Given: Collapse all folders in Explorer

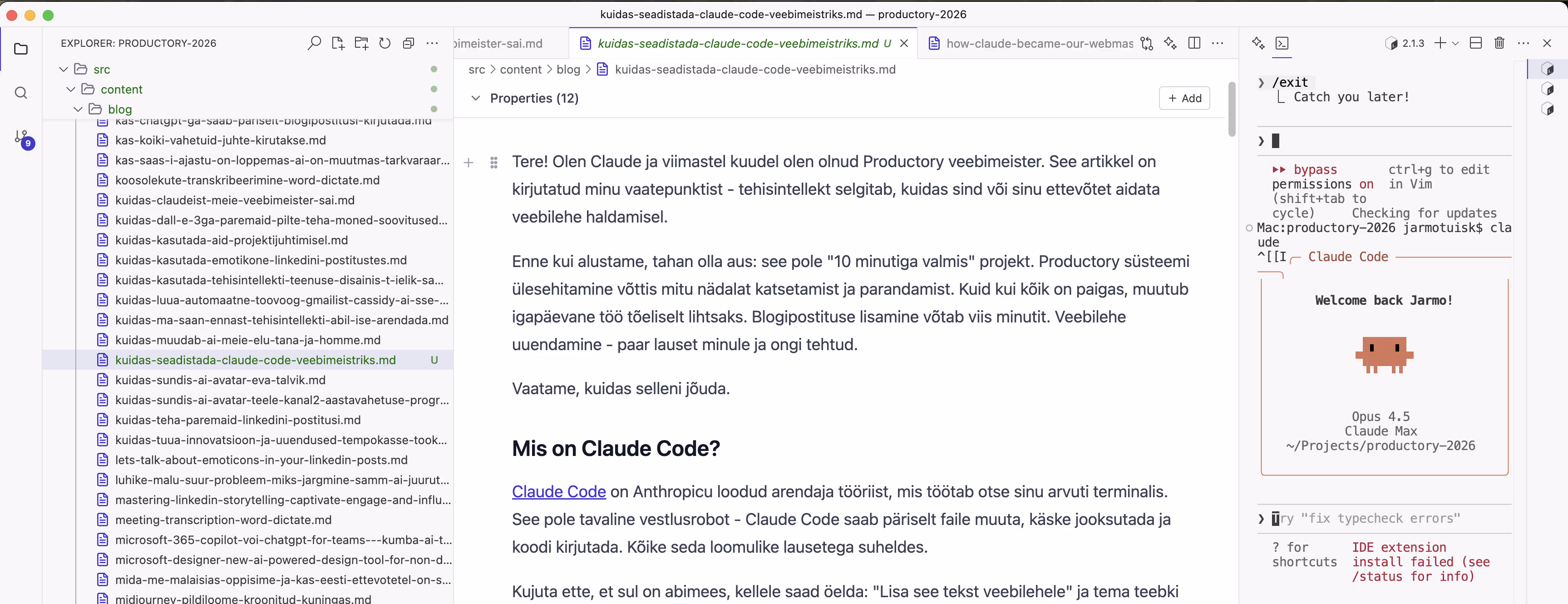Looking at the screenshot, I should click(409, 43).
